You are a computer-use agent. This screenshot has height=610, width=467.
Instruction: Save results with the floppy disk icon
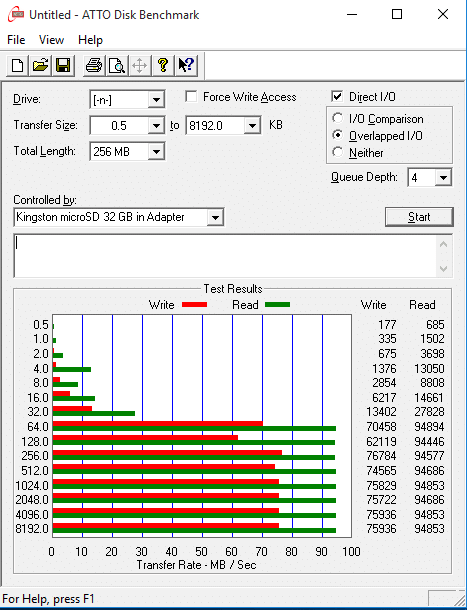coord(63,65)
